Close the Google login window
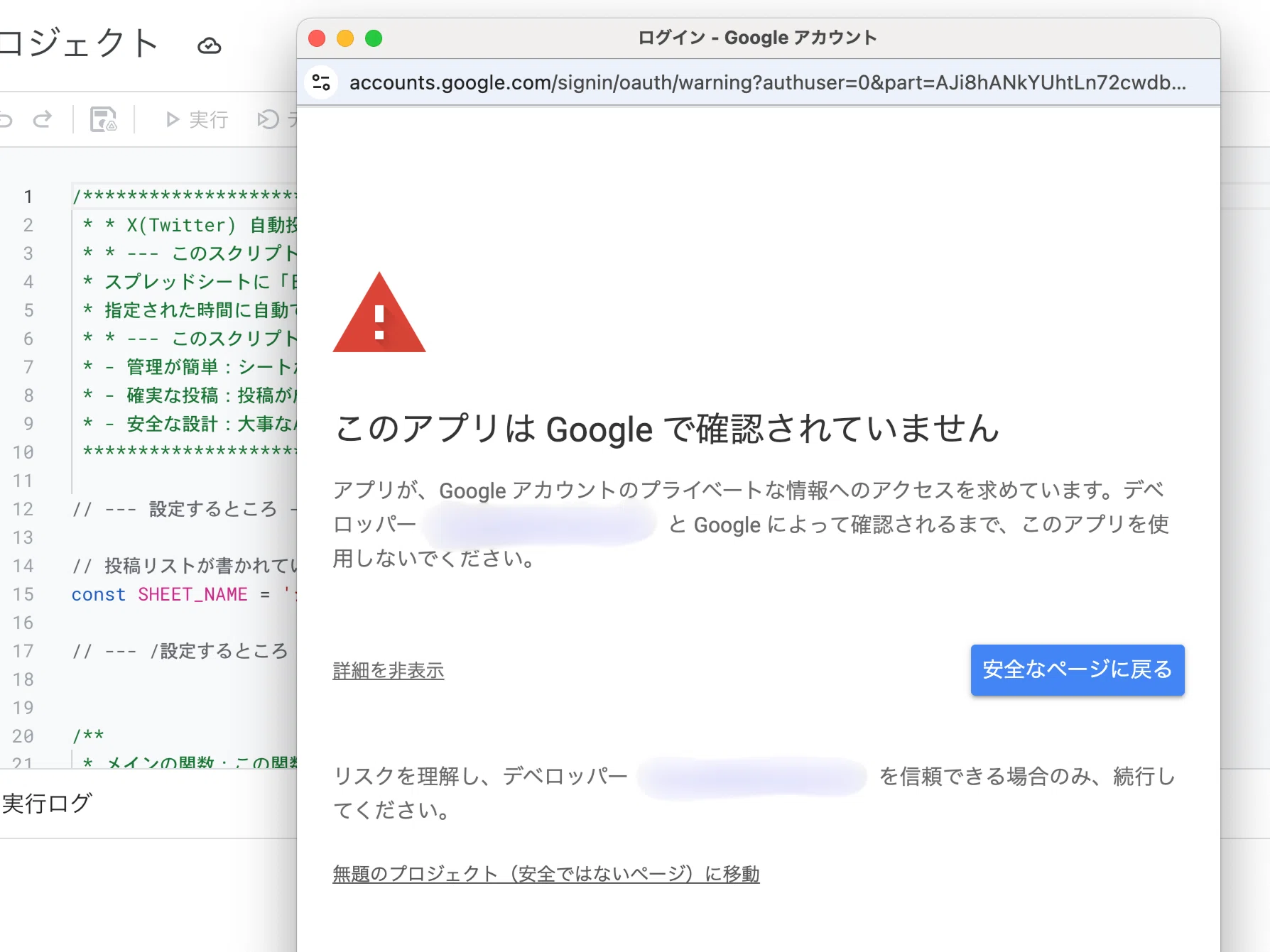The image size is (1270, 952). (x=317, y=38)
